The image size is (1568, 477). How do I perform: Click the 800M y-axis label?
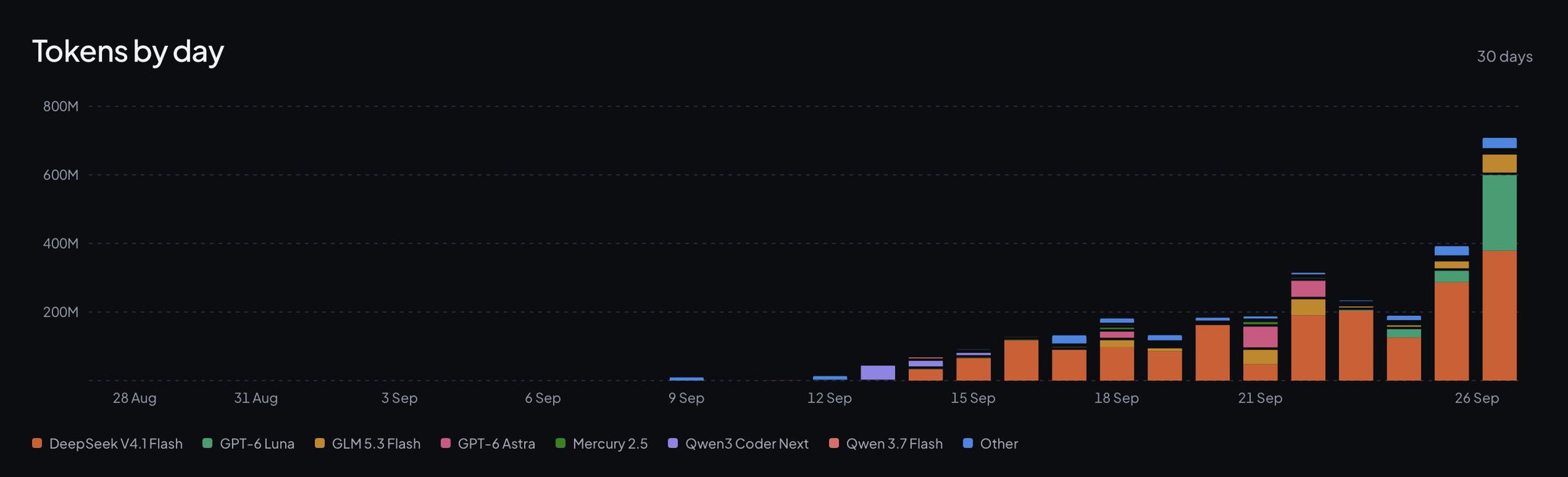pyautogui.click(x=61, y=107)
